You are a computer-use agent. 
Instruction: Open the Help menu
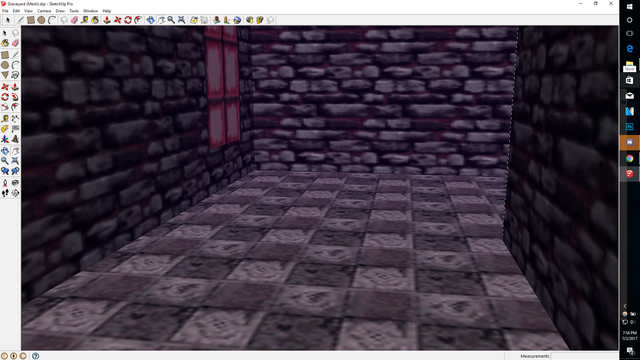[x=107, y=11]
